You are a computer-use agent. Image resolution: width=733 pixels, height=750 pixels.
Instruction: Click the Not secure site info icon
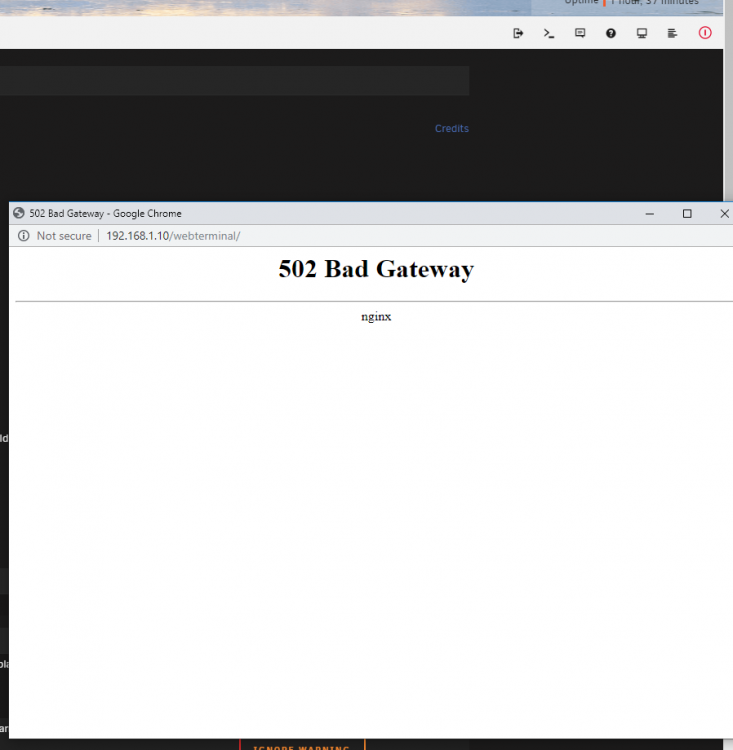(x=23, y=236)
